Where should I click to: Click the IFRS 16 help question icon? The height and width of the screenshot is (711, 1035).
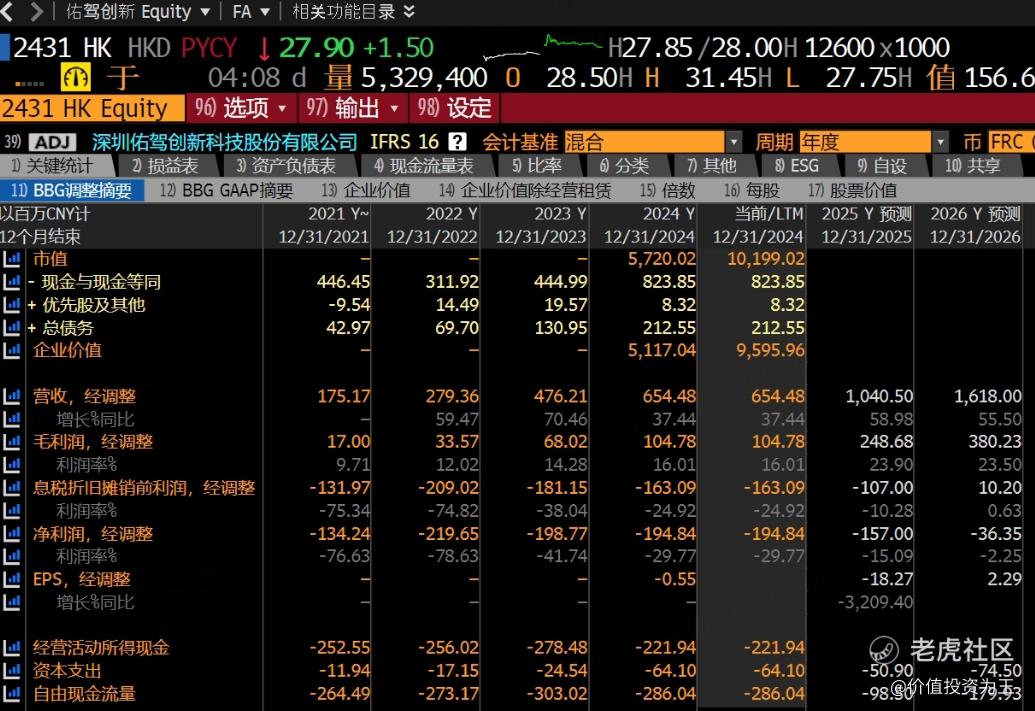[x=457, y=142]
